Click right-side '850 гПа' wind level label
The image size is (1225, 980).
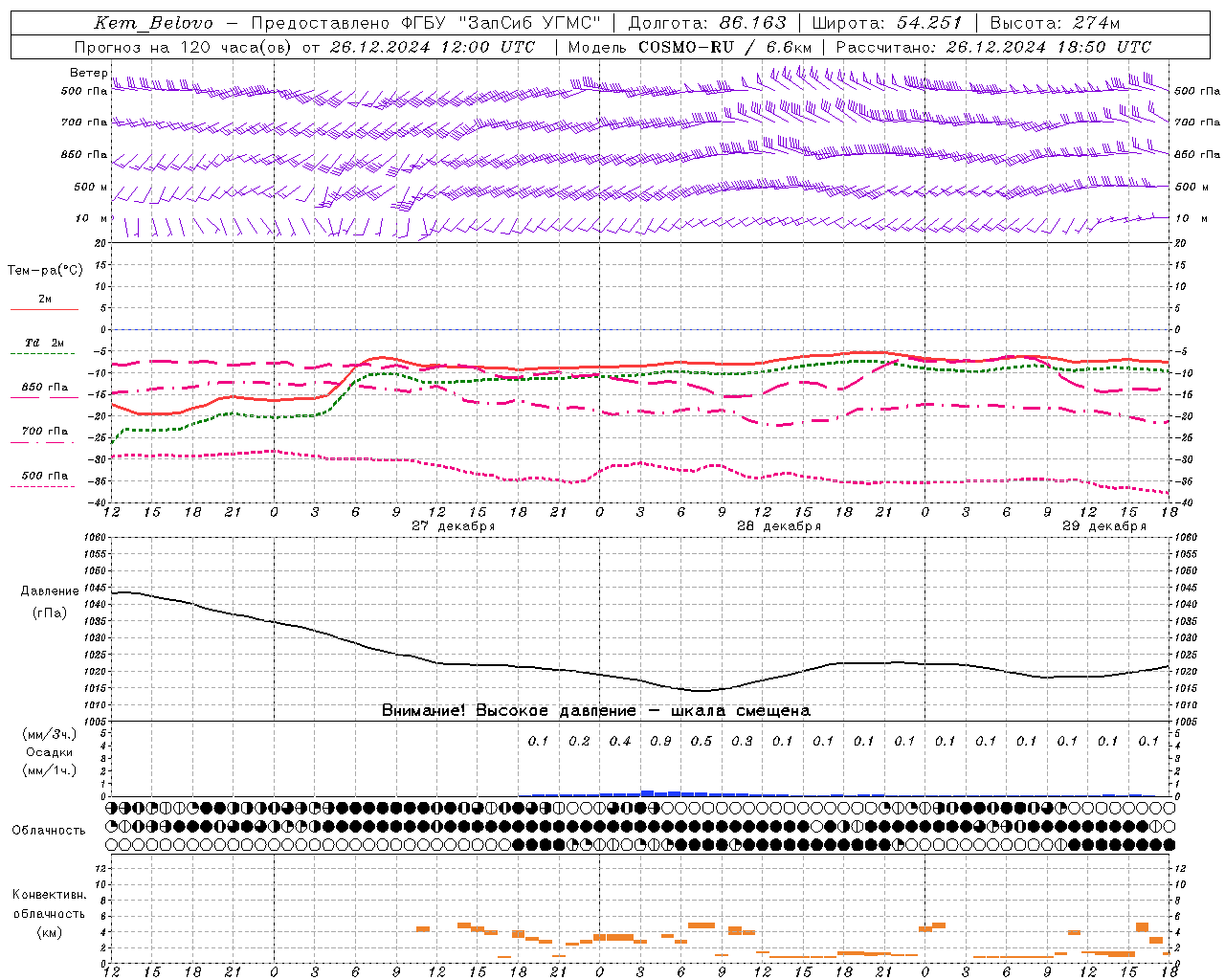[x=1197, y=154]
